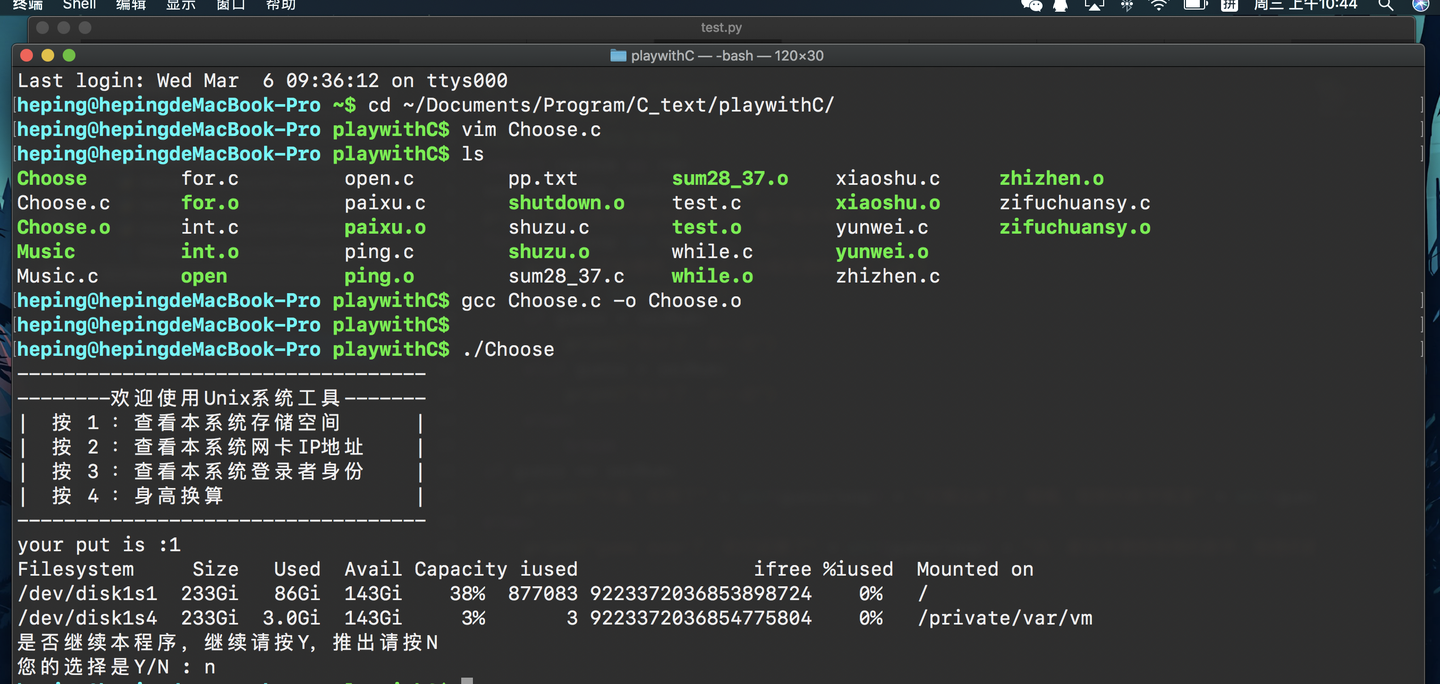Click green file 'zifuchuansy.o'

1075,228
